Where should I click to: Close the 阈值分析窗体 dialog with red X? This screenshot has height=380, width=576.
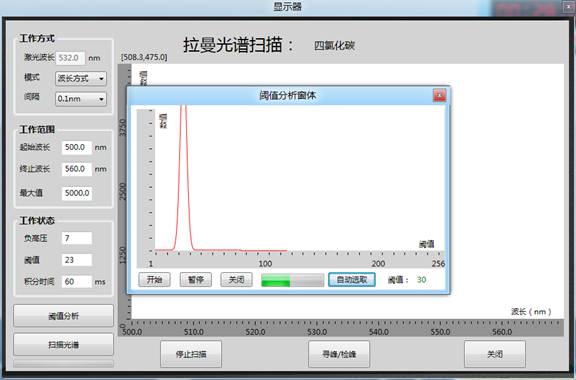pyautogui.click(x=439, y=96)
